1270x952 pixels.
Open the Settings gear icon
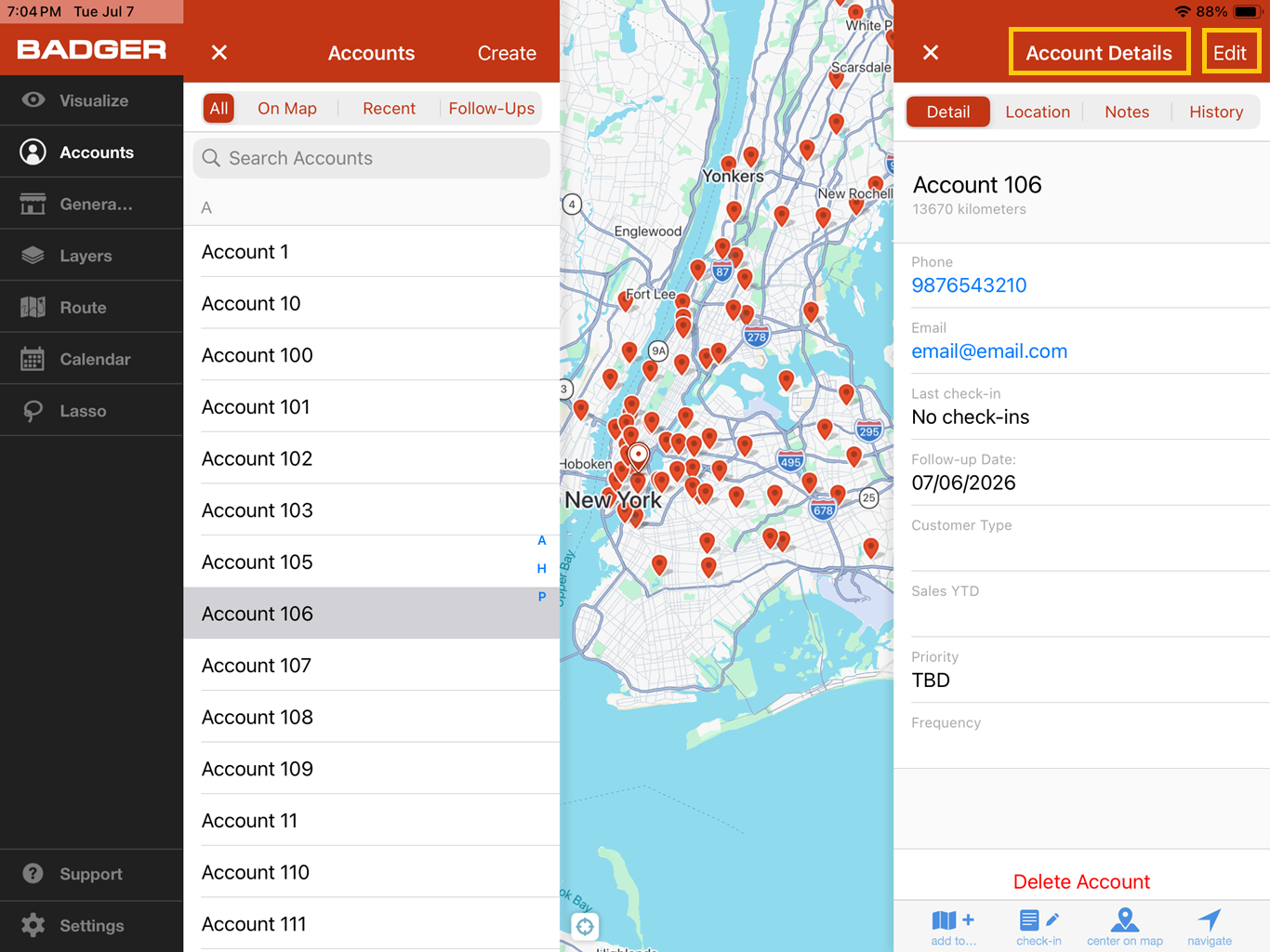[33, 925]
